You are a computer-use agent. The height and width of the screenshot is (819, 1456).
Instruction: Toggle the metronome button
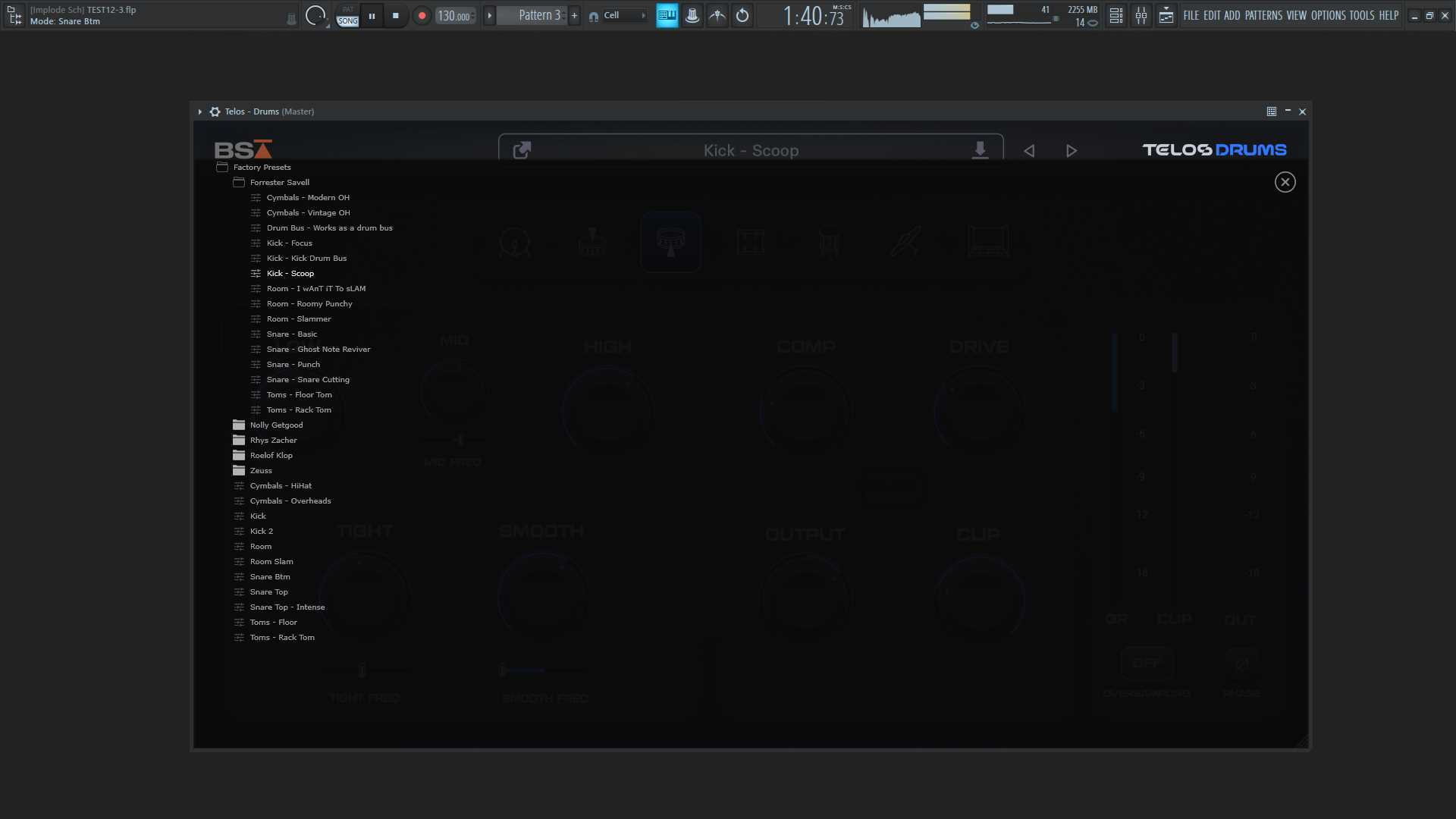point(692,15)
